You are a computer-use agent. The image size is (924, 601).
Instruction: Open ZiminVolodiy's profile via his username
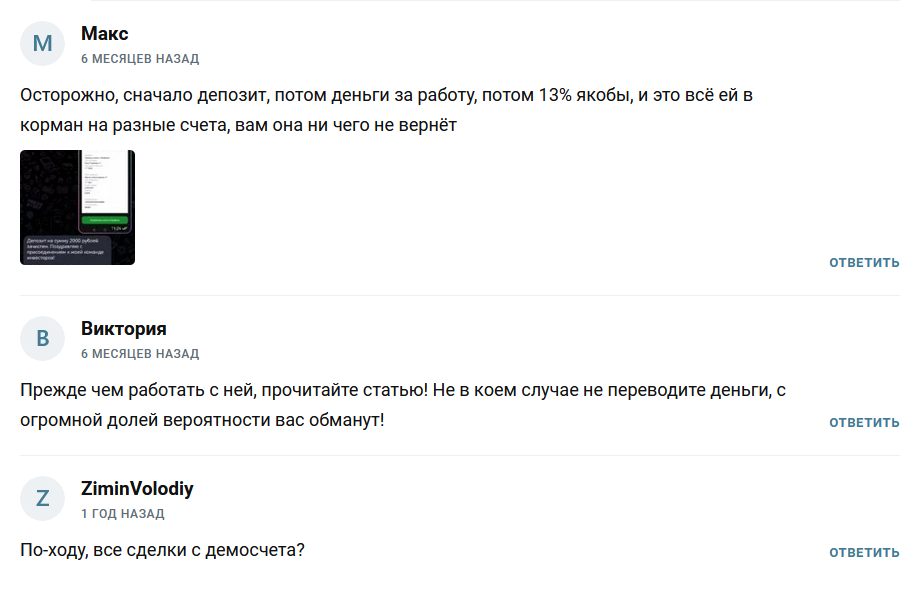[x=136, y=487]
